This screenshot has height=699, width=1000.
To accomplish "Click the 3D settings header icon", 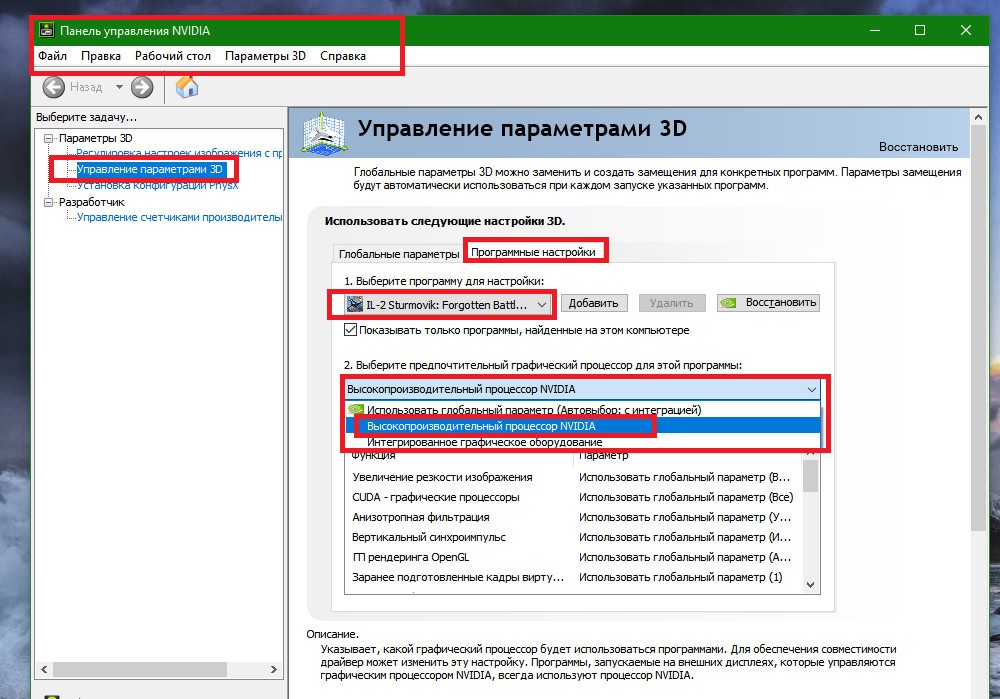I will click(325, 133).
